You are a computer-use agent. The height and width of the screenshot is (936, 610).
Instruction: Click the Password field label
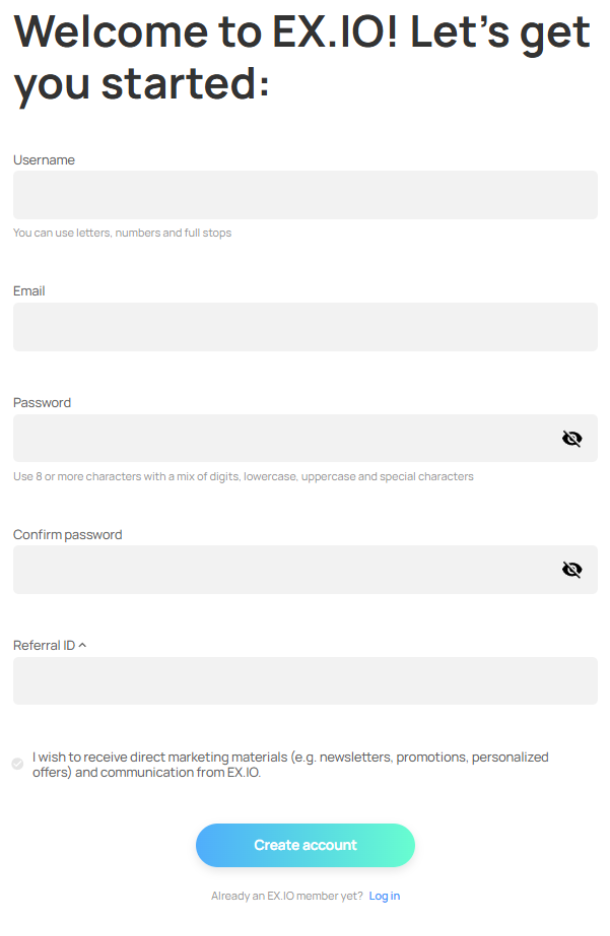42,403
